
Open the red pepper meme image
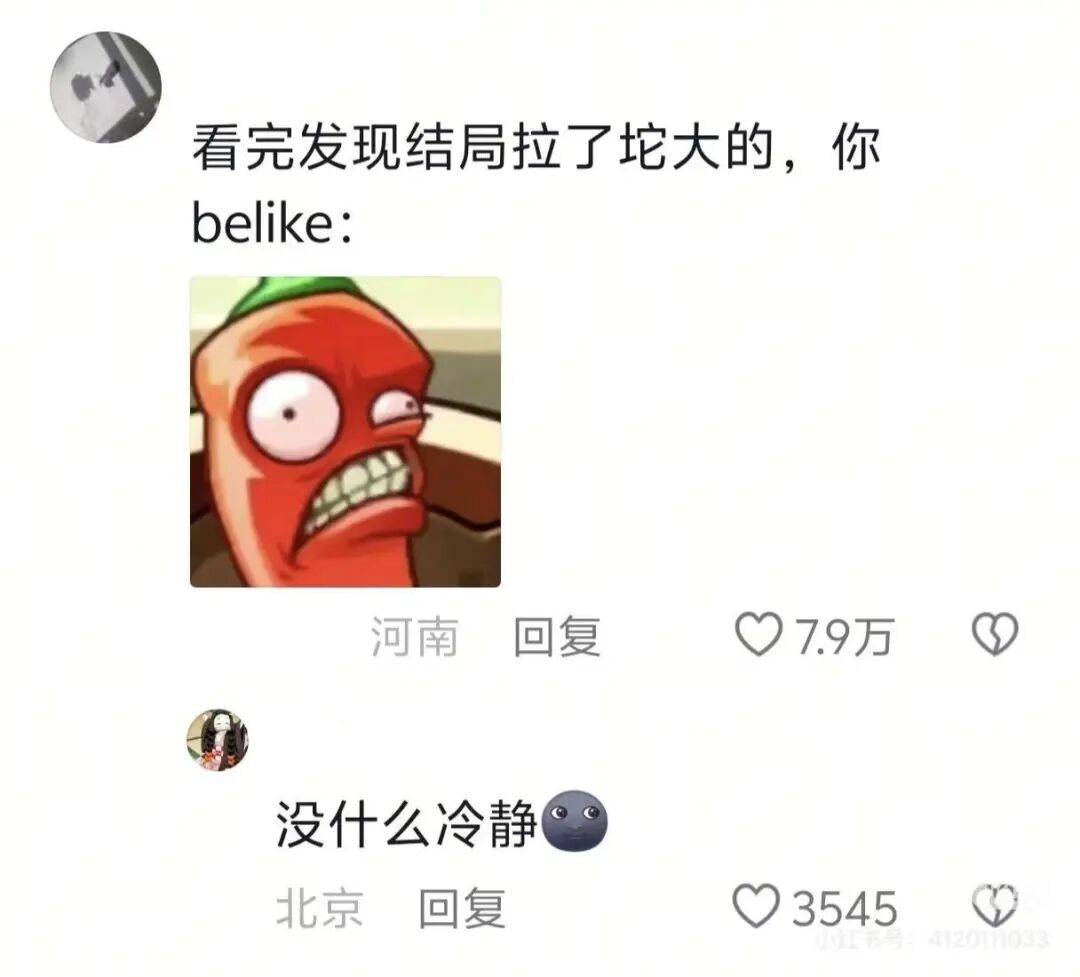345,432
